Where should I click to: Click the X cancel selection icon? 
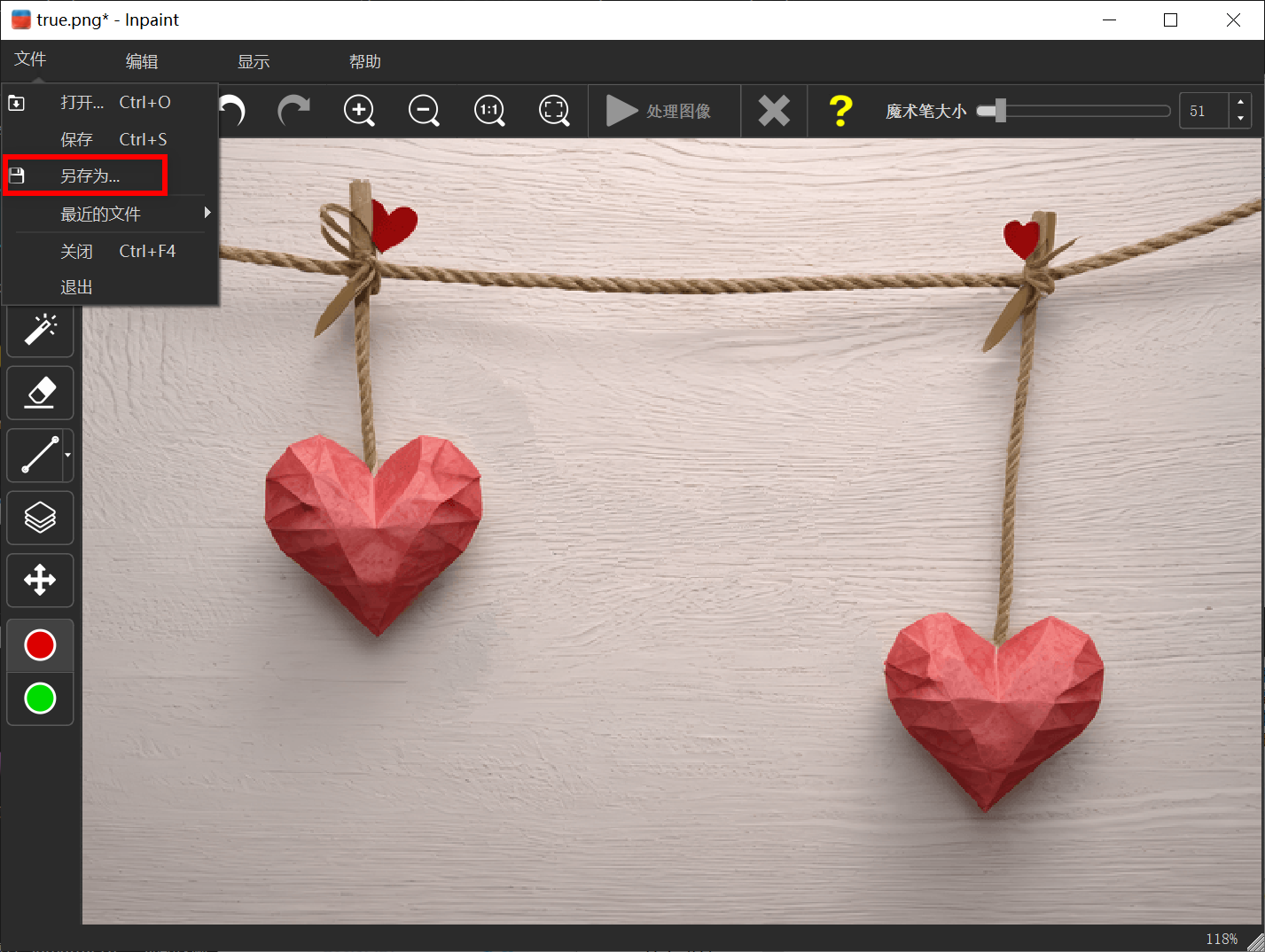[x=774, y=111]
